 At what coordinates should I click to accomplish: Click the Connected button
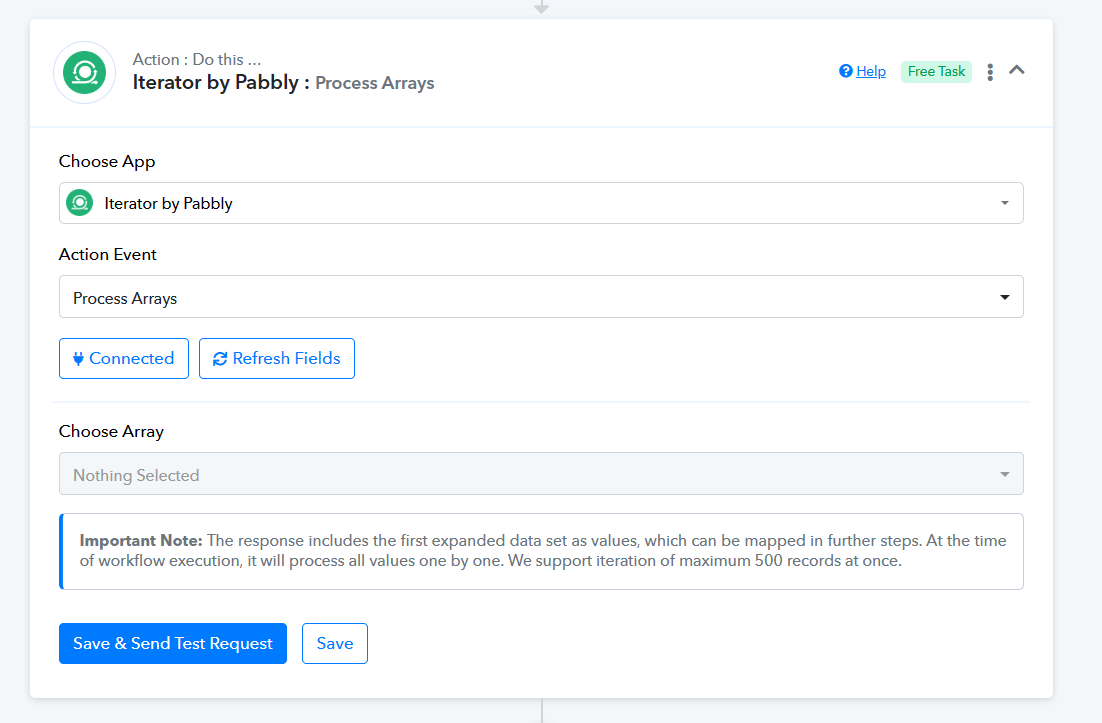coord(124,358)
